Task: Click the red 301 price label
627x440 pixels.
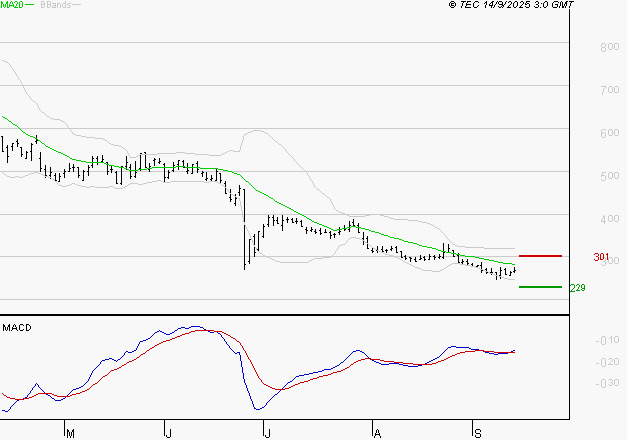Action: coord(601,257)
